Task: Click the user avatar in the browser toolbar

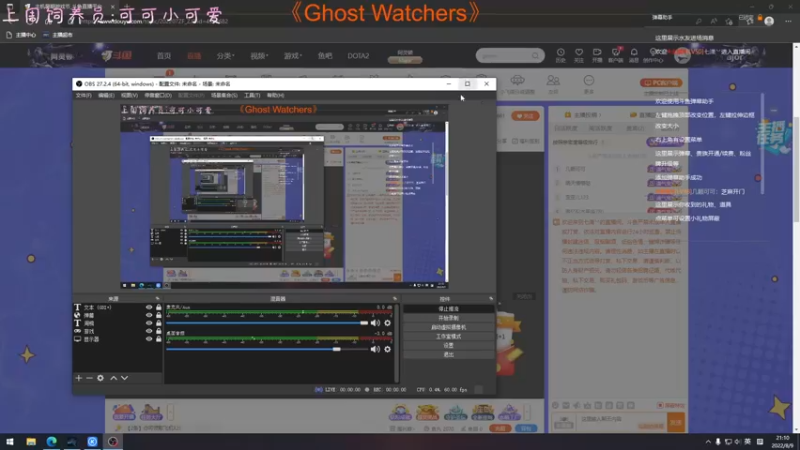Action: [769, 21]
